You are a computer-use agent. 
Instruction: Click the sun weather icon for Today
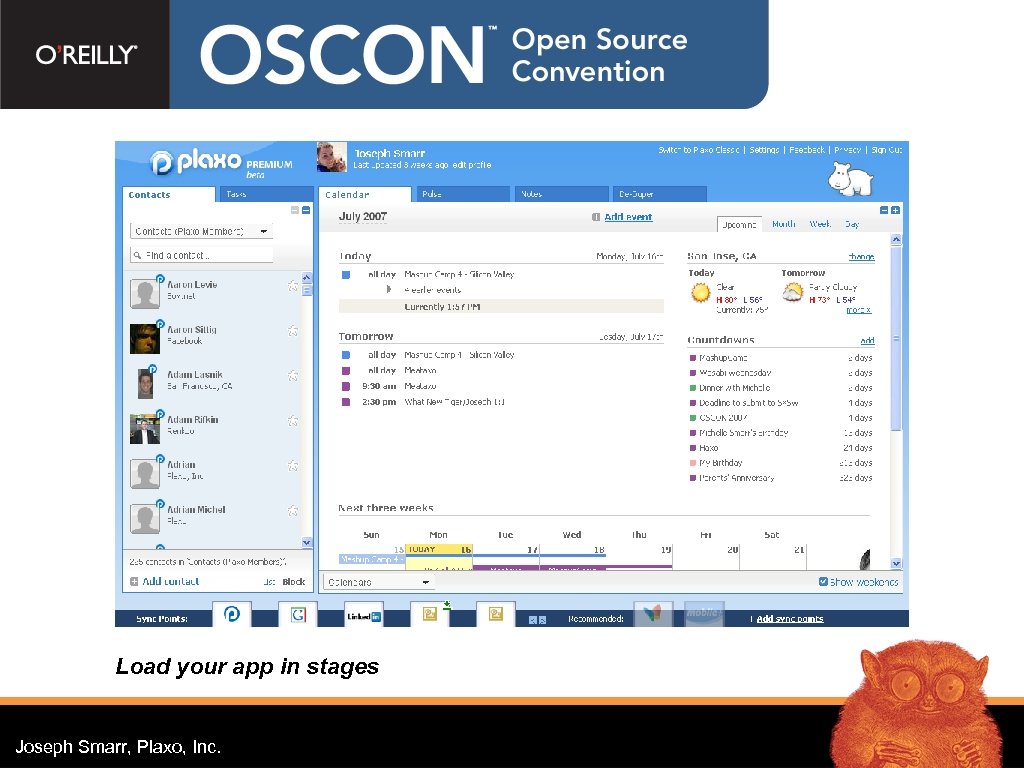point(700,293)
